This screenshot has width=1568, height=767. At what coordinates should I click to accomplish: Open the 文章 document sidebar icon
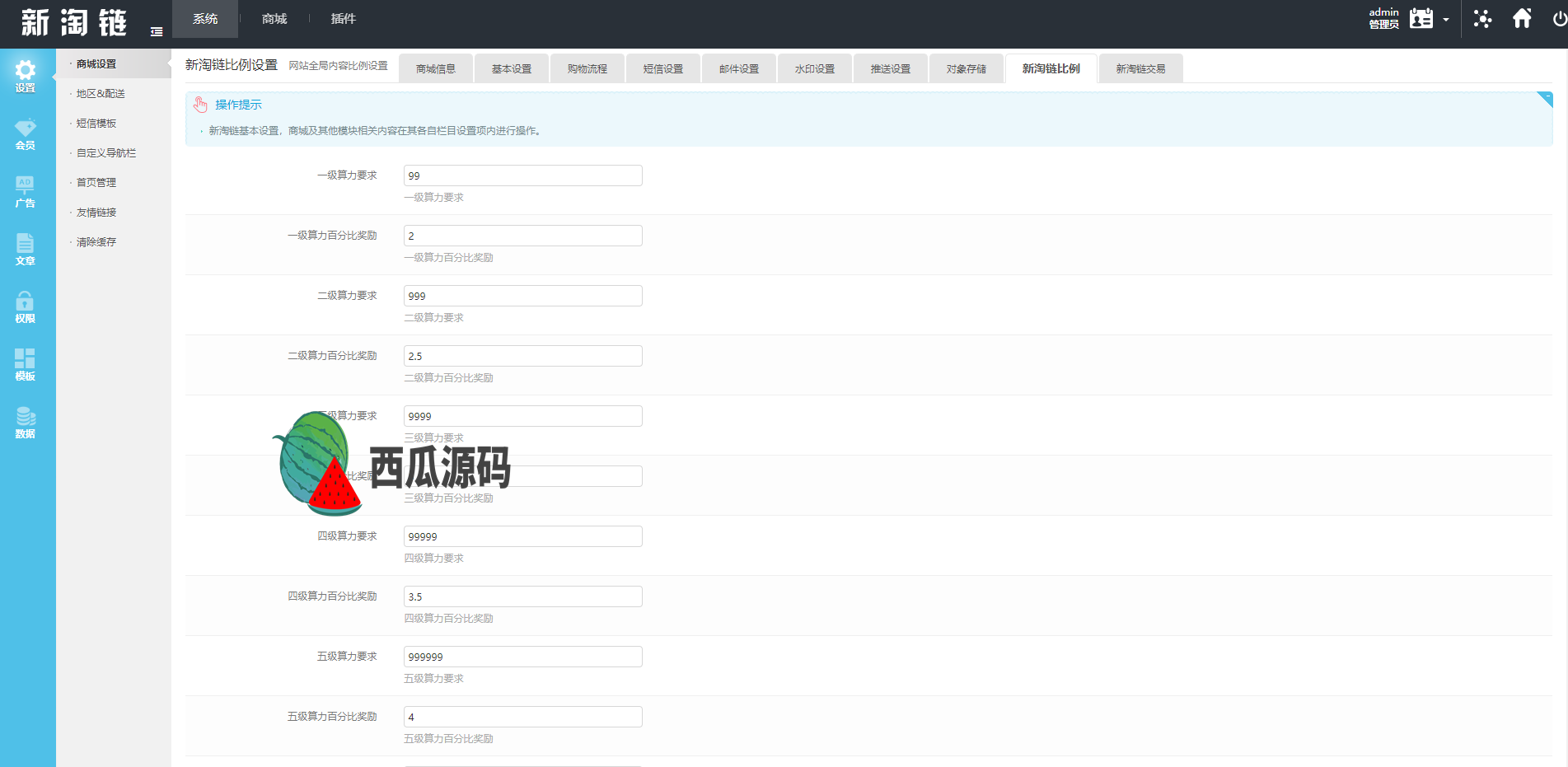coord(26,250)
